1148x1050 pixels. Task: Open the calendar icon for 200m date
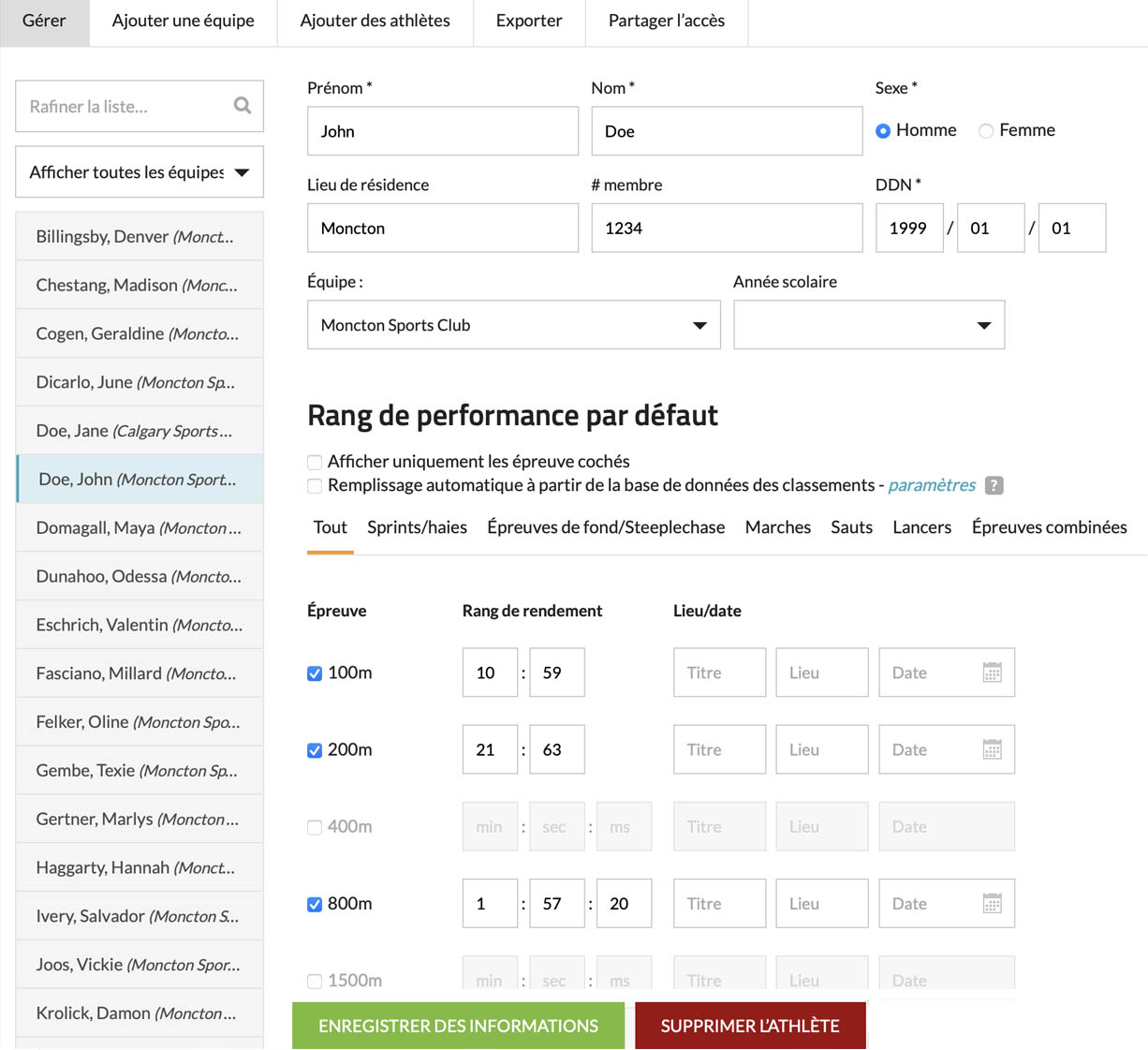[992, 749]
